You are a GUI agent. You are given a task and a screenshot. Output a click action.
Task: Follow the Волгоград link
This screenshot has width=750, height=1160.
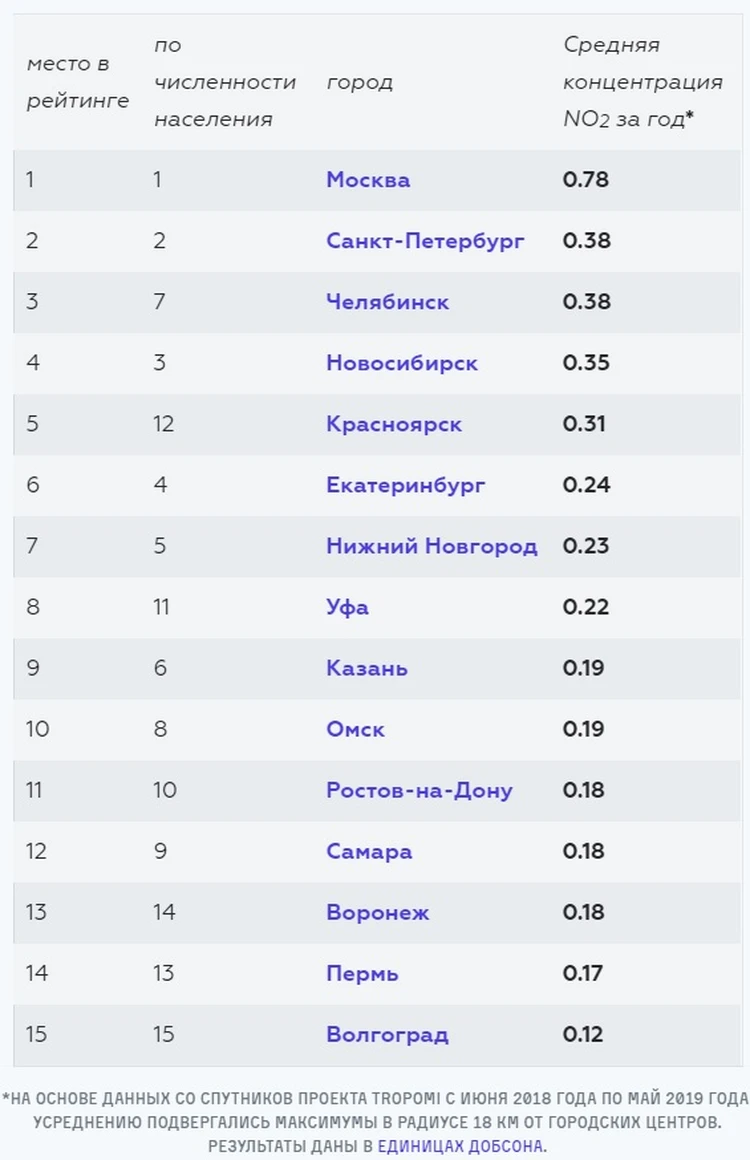[x=387, y=1034]
